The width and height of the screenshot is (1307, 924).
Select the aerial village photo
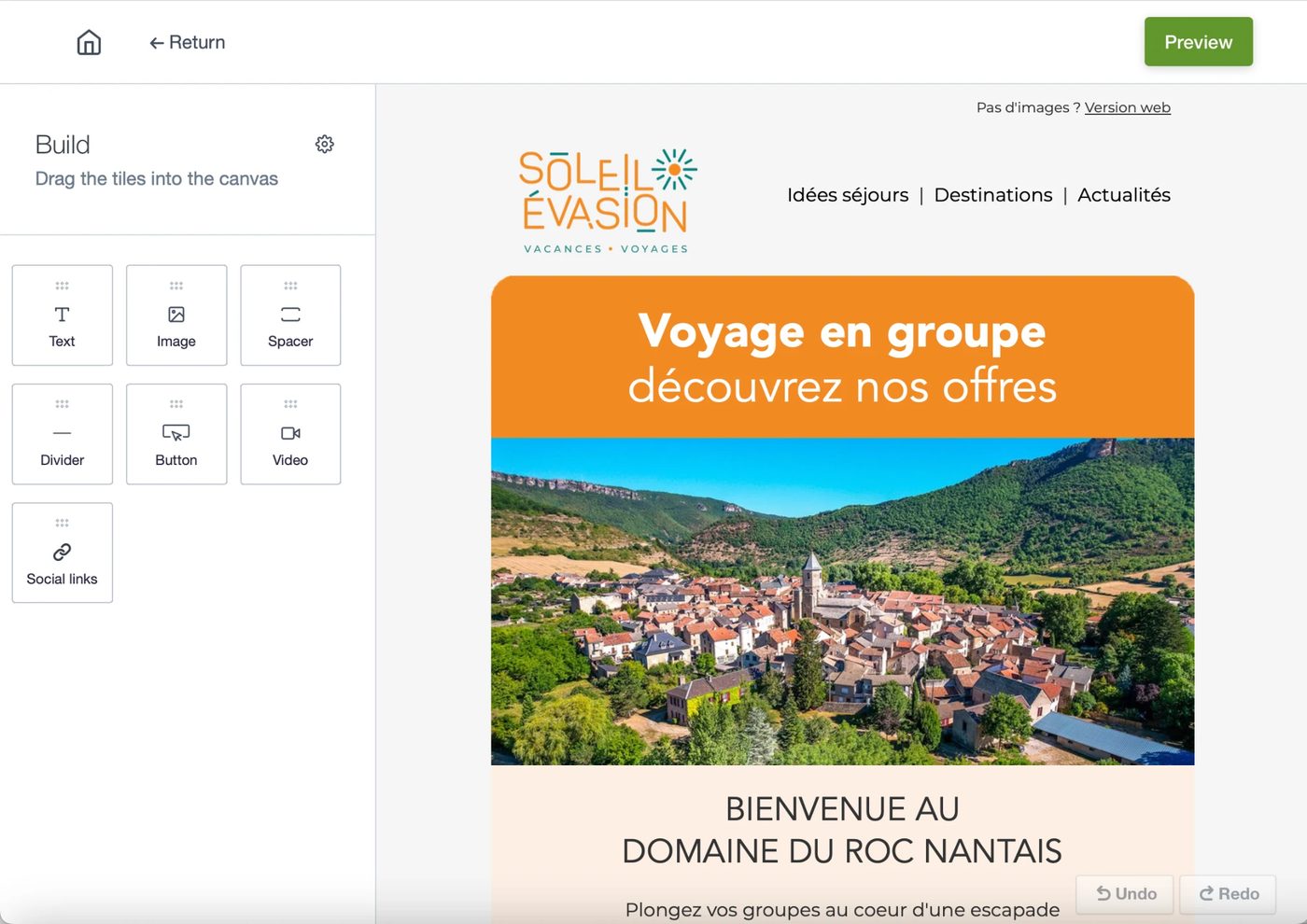[x=842, y=601]
